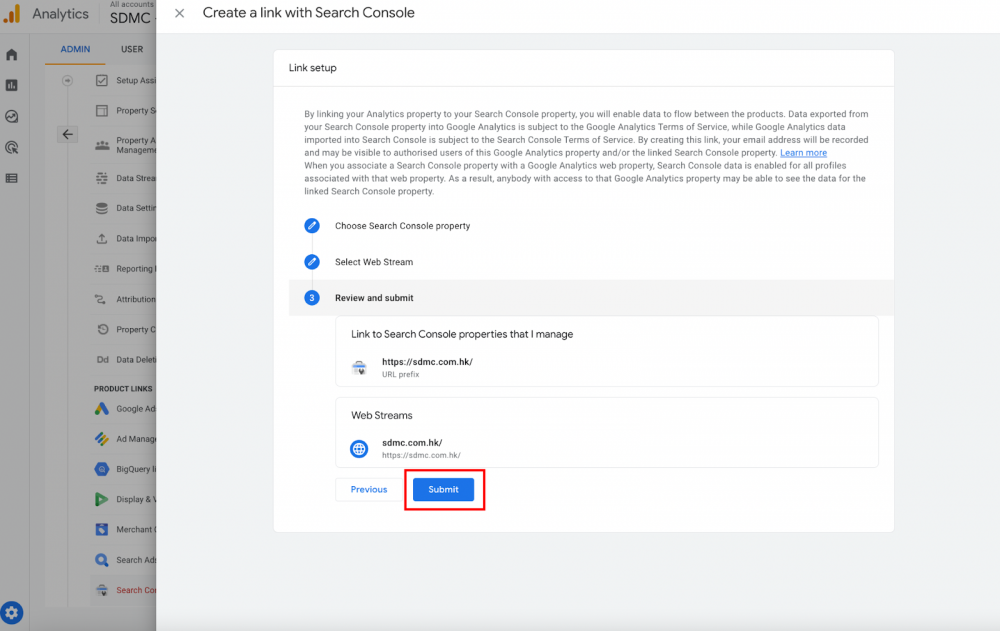Open the Search Console links icon

coord(101,590)
